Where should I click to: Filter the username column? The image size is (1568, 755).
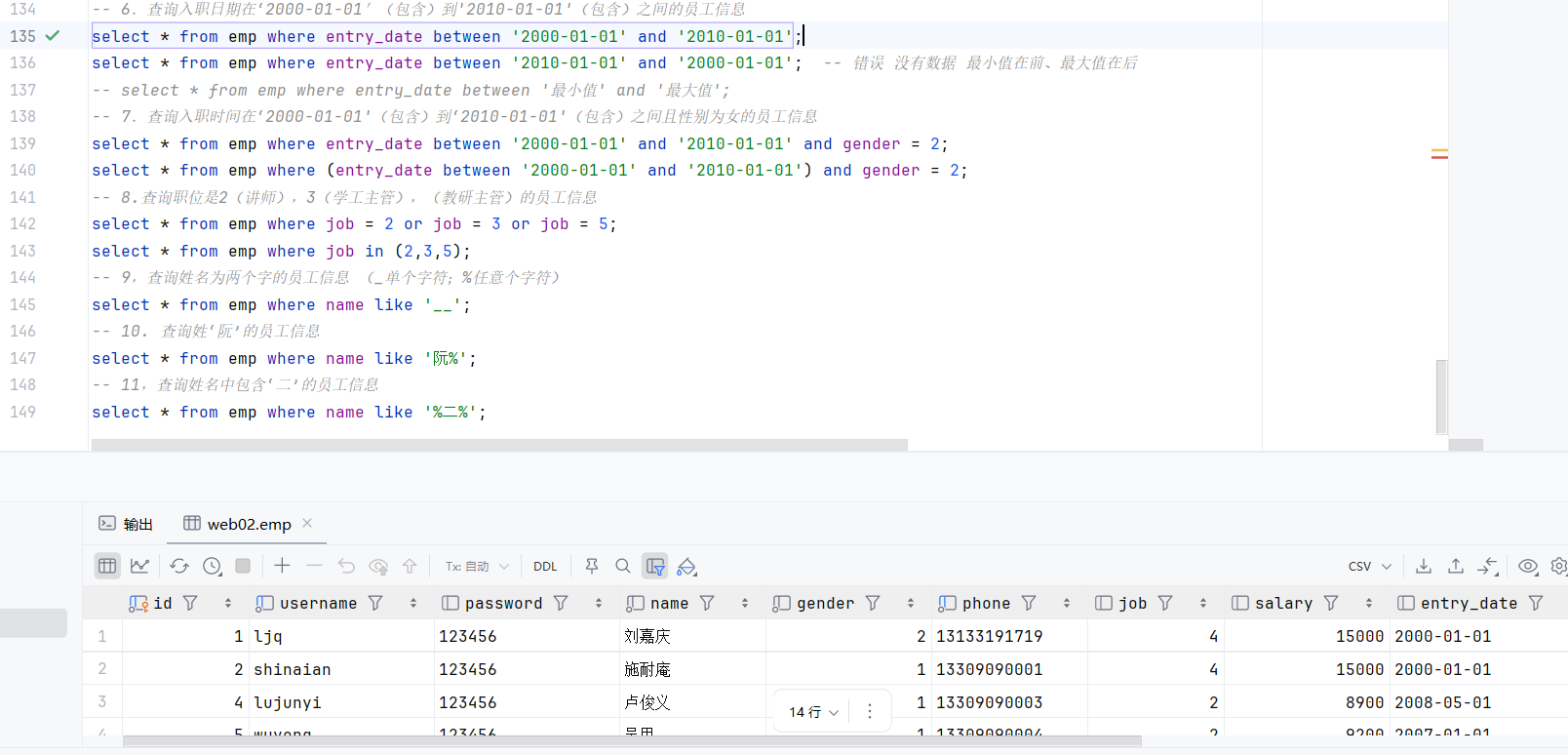click(x=375, y=603)
